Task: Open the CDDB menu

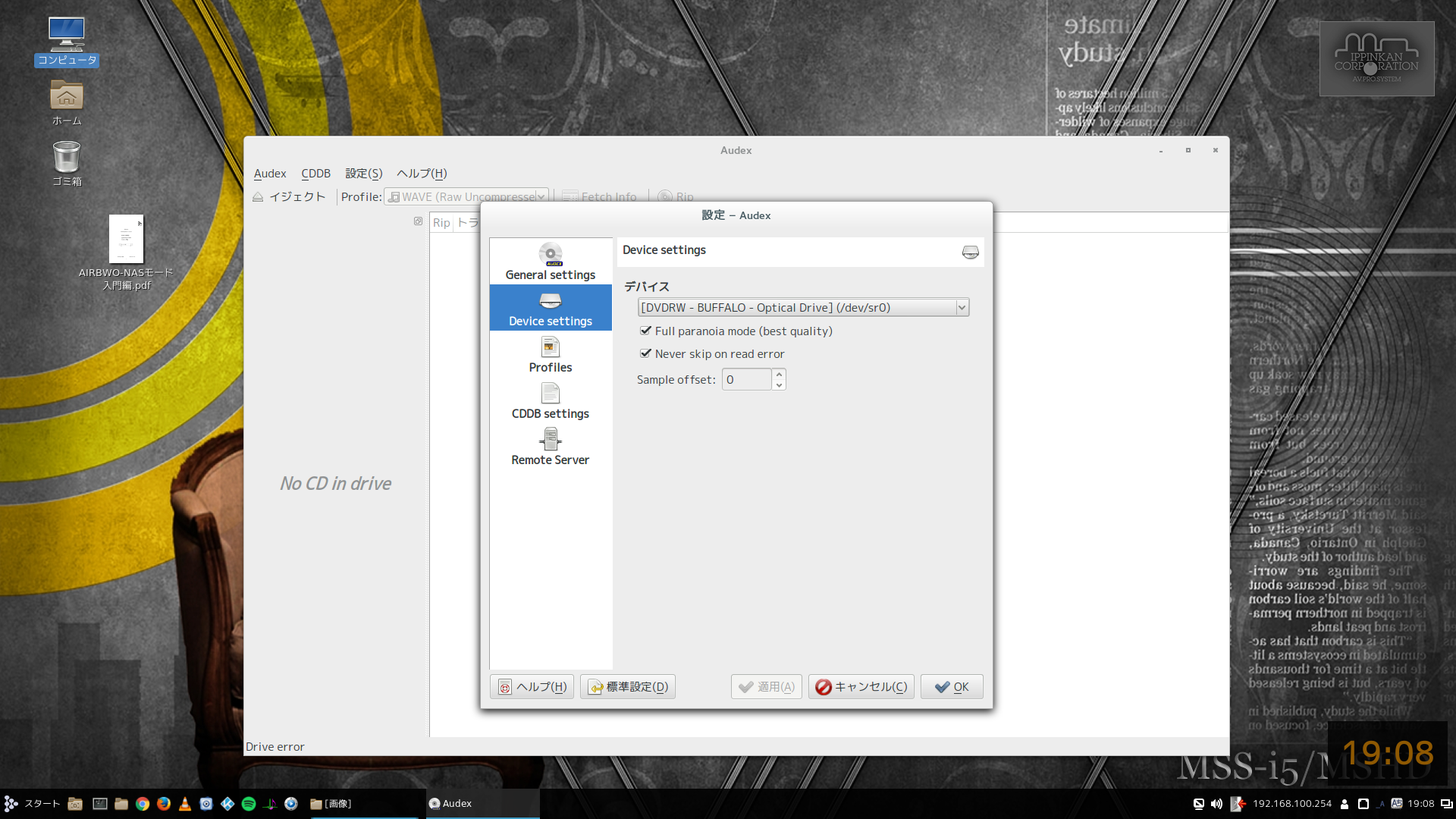Action: click(x=315, y=174)
